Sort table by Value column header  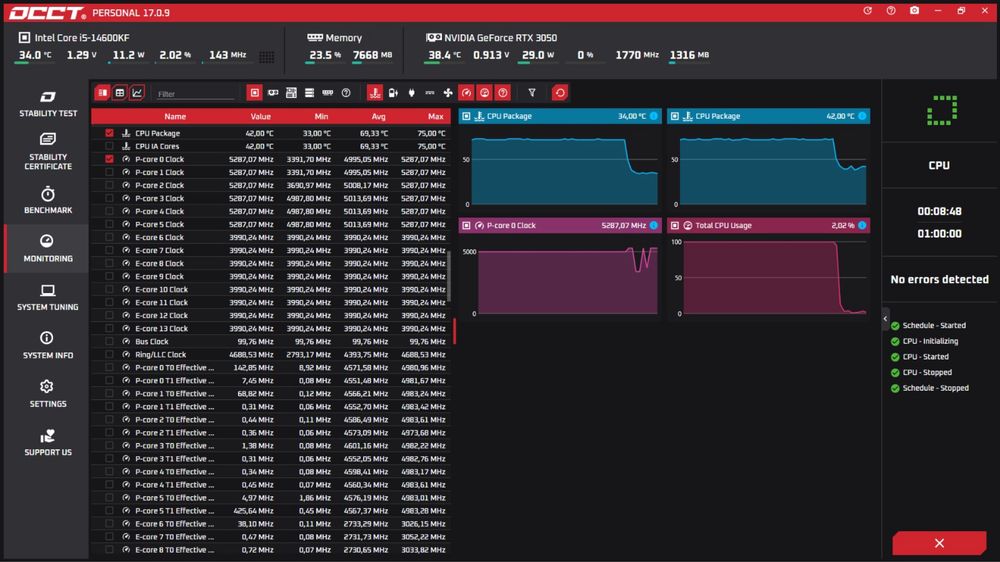point(260,116)
